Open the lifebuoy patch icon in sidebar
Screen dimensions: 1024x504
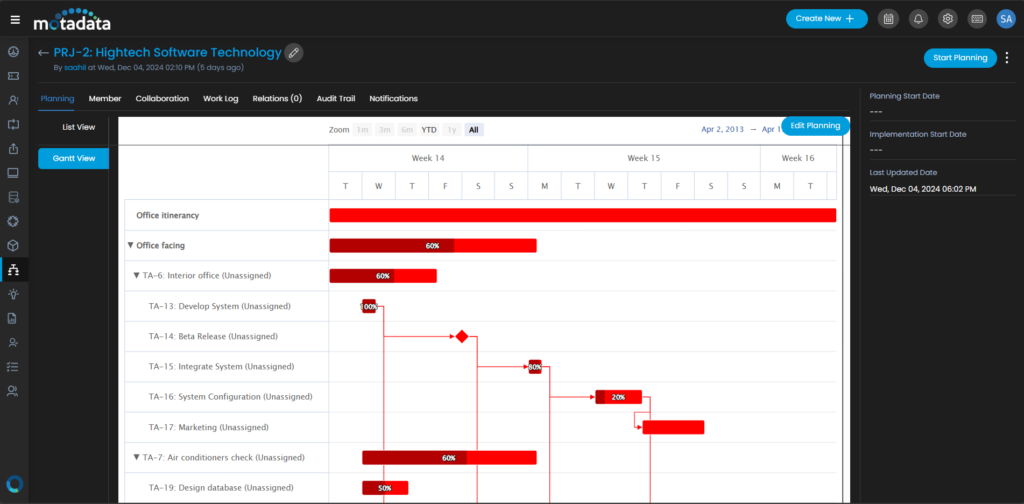click(x=13, y=221)
